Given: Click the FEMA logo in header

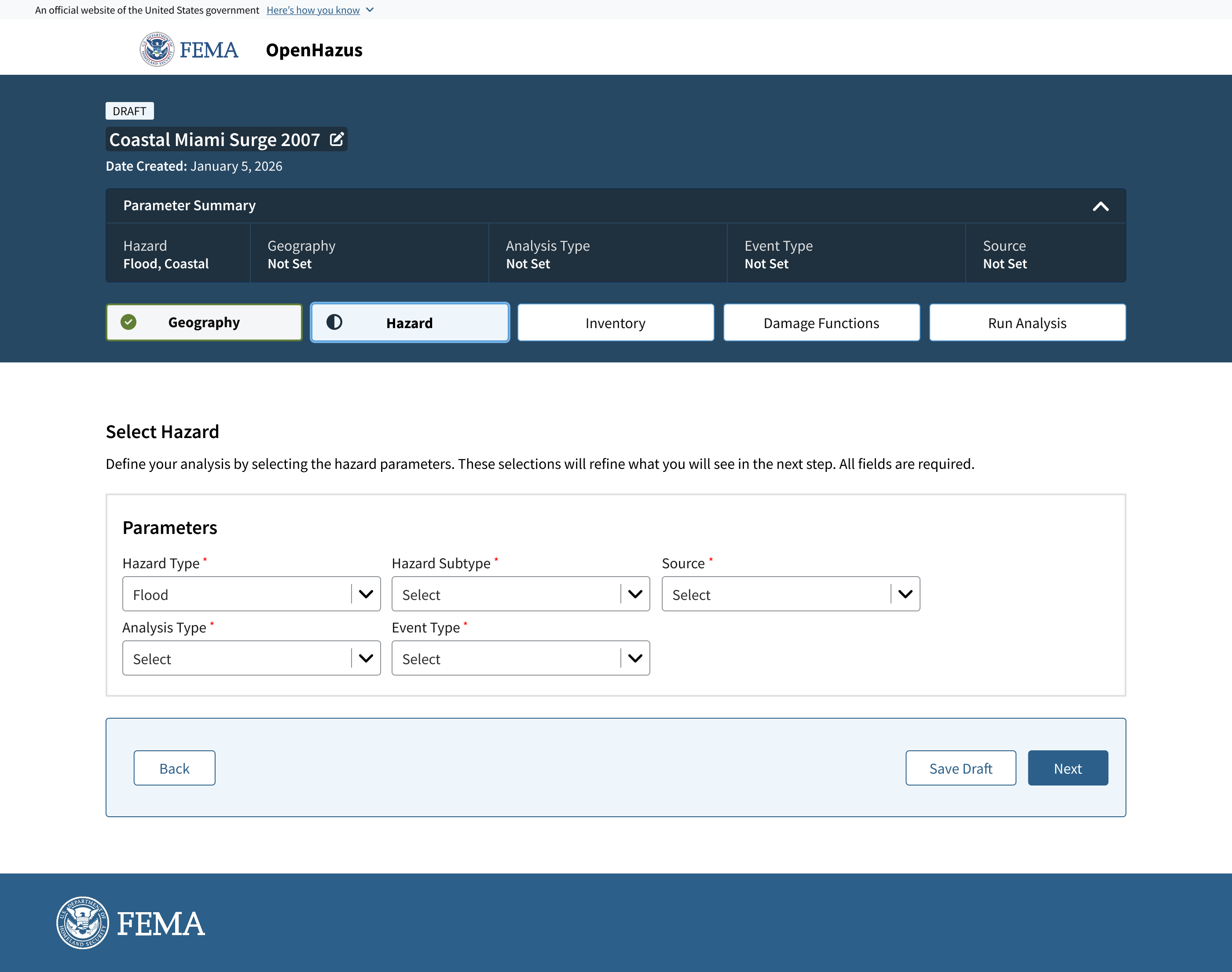Looking at the screenshot, I should click(x=189, y=50).
